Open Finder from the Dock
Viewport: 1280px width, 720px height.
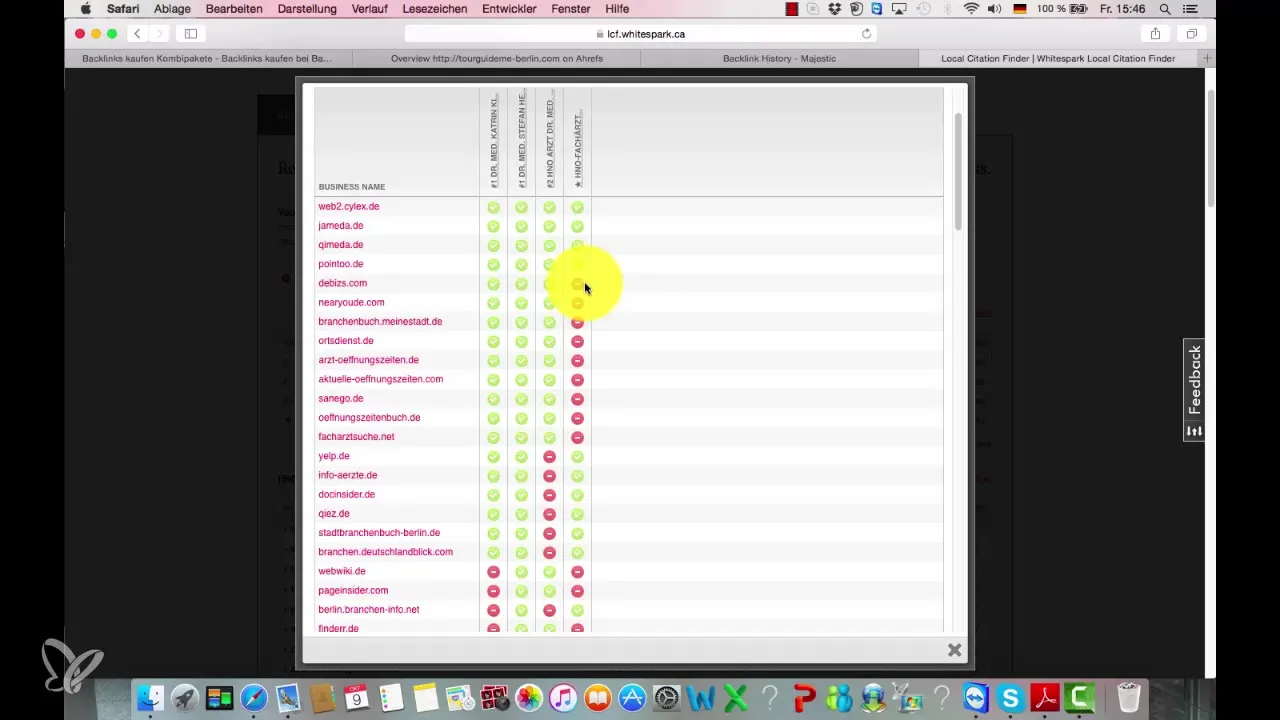point(150,697)
